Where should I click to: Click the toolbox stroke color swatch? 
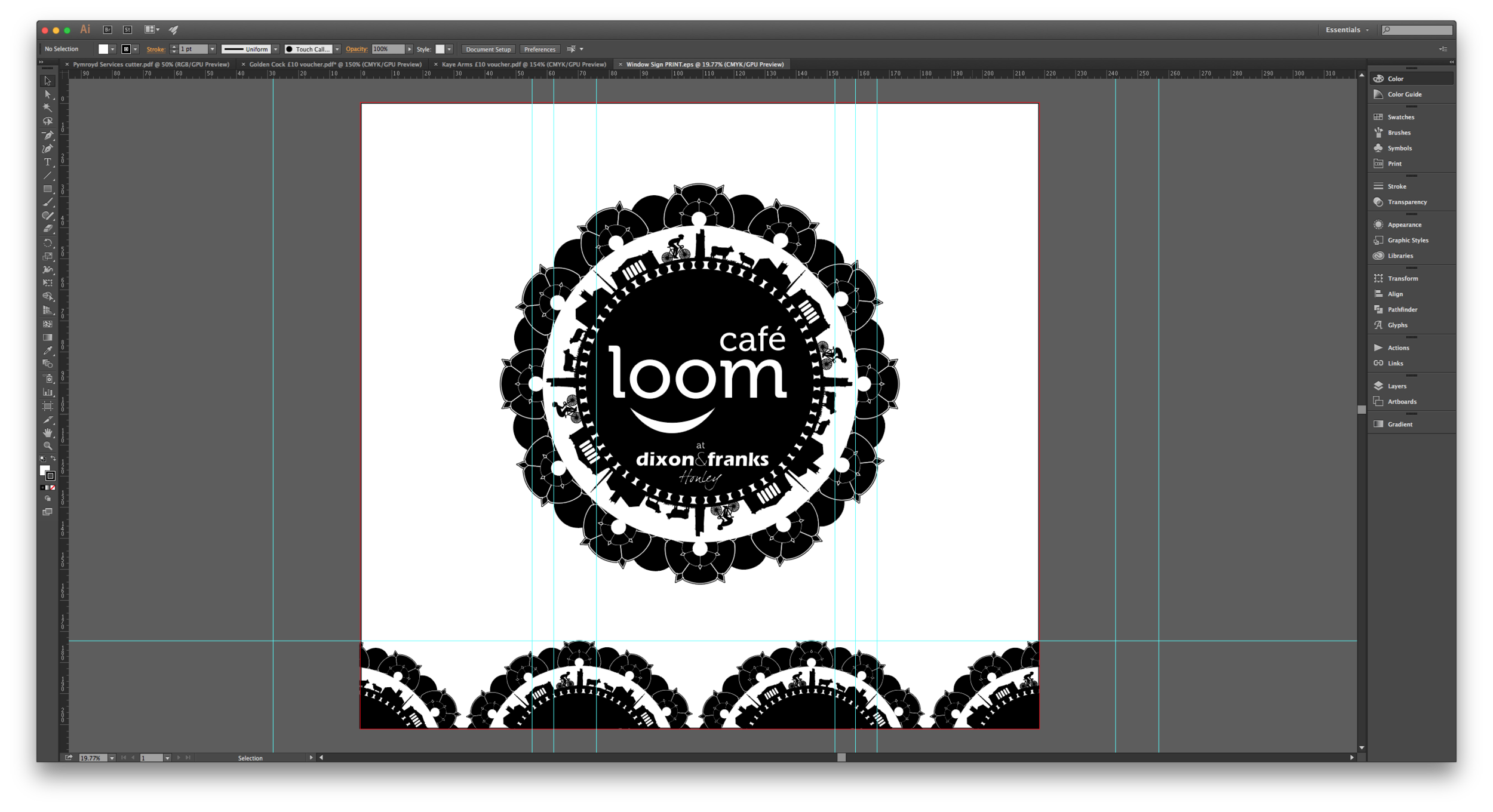51,476
